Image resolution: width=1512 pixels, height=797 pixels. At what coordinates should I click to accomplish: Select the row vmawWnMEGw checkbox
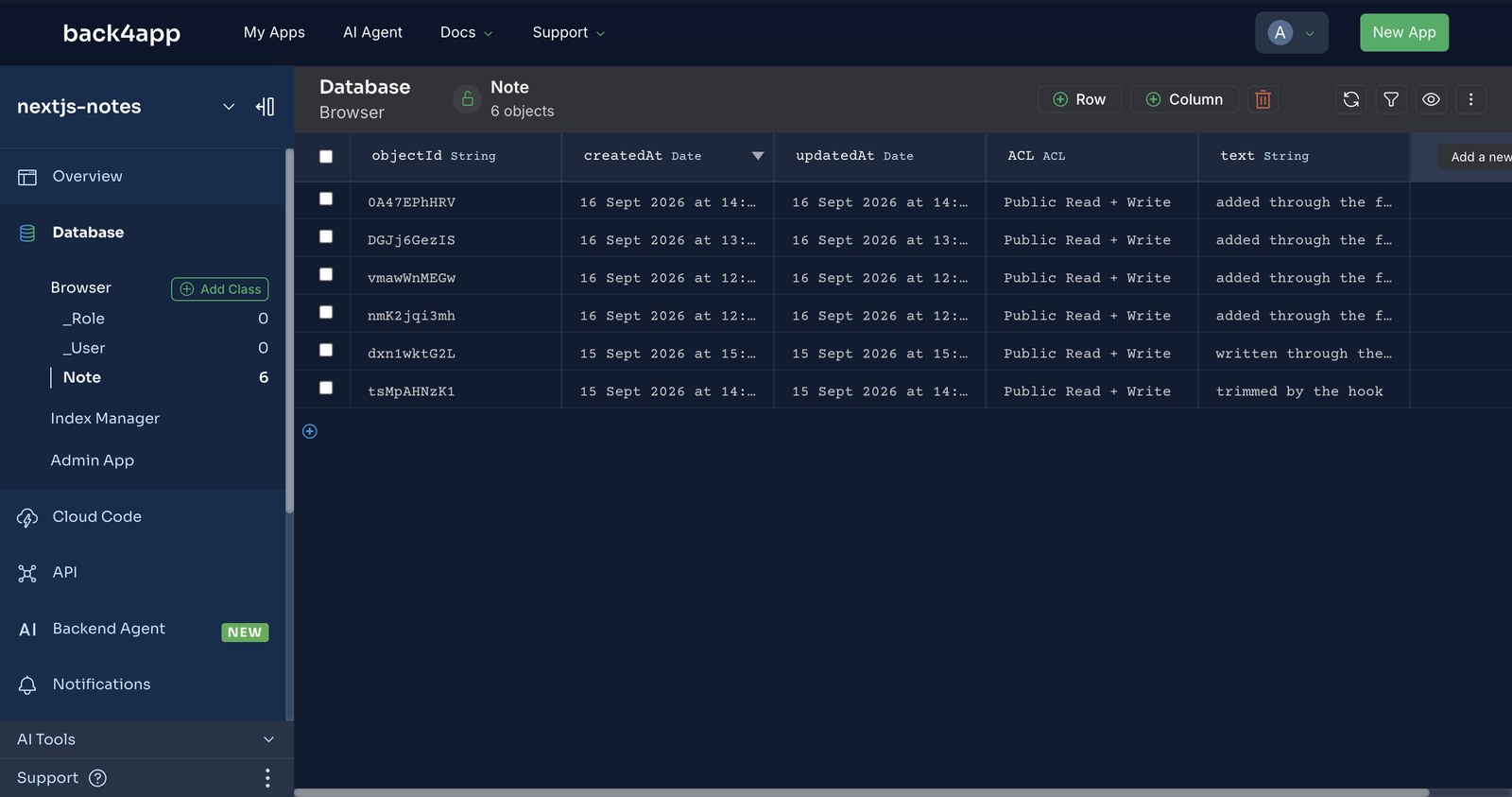click(326, 274)
